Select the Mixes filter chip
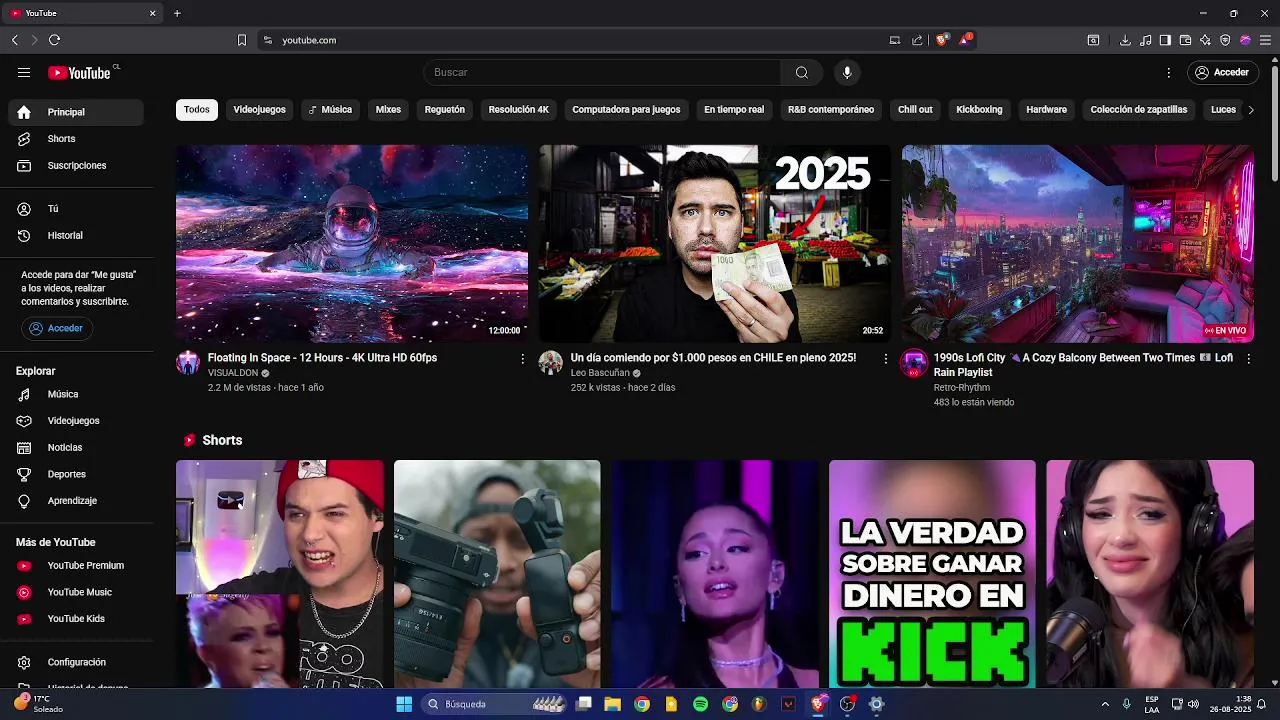Screen dimensions: 1280x720 pyautogui.click(x=388, y=110)
